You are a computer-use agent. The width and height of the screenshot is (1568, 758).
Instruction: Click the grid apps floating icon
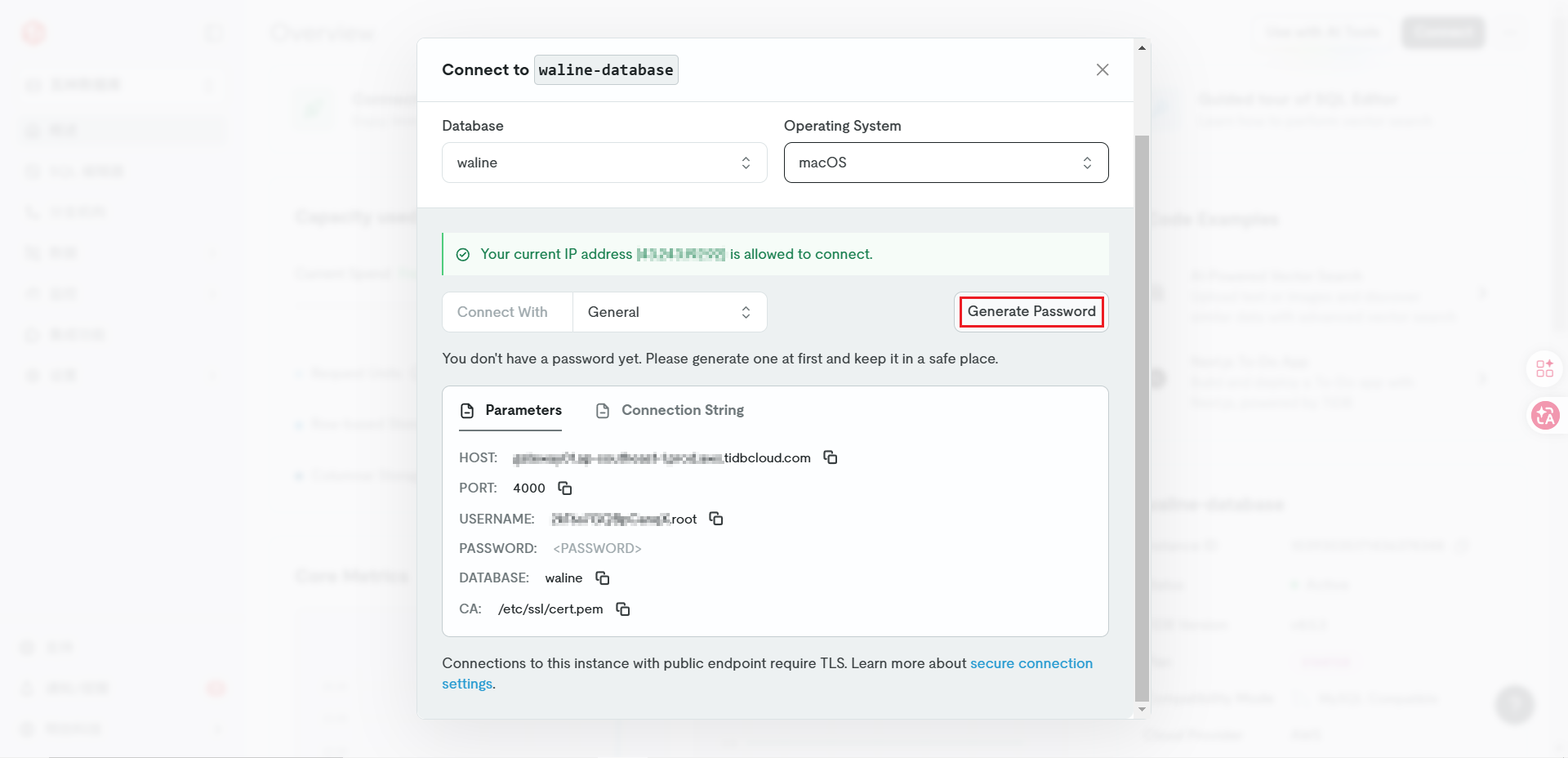point(1545,368)
